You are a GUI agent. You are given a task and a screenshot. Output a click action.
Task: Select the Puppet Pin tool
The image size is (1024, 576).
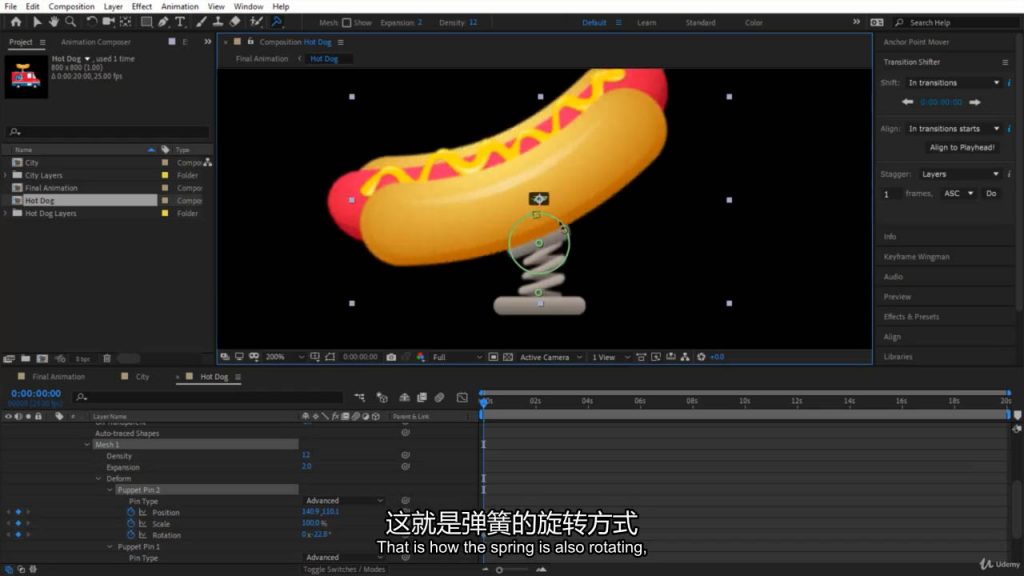[x=276, y=21]
